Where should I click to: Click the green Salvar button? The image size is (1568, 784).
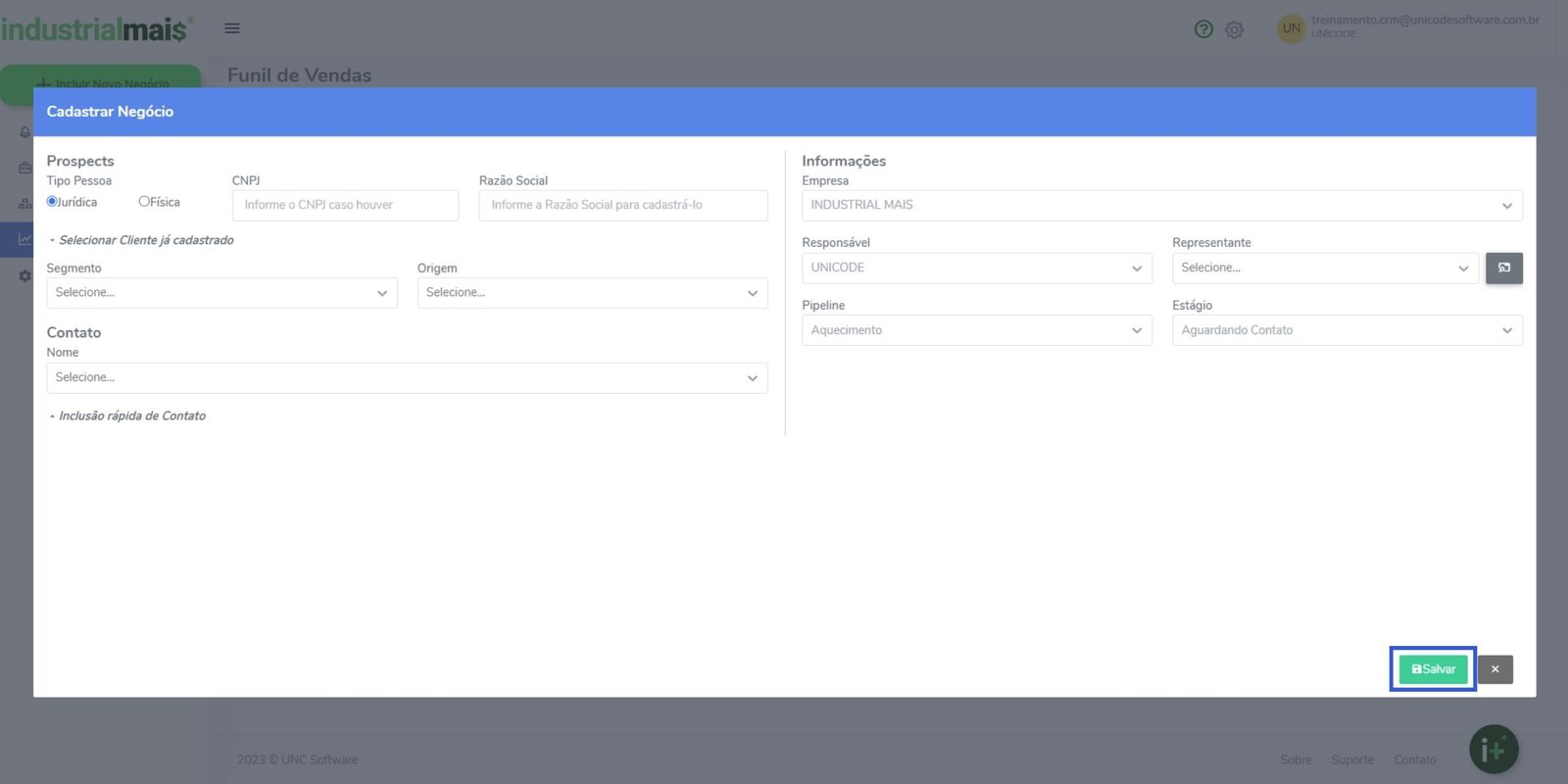(1433, 669)
